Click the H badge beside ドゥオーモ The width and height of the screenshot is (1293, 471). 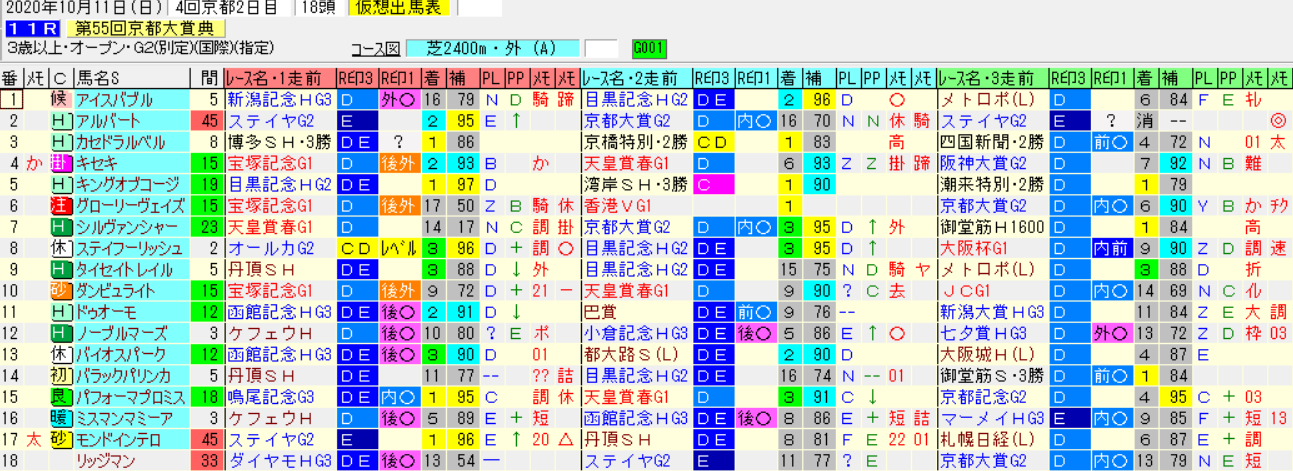tap(62, 311)
